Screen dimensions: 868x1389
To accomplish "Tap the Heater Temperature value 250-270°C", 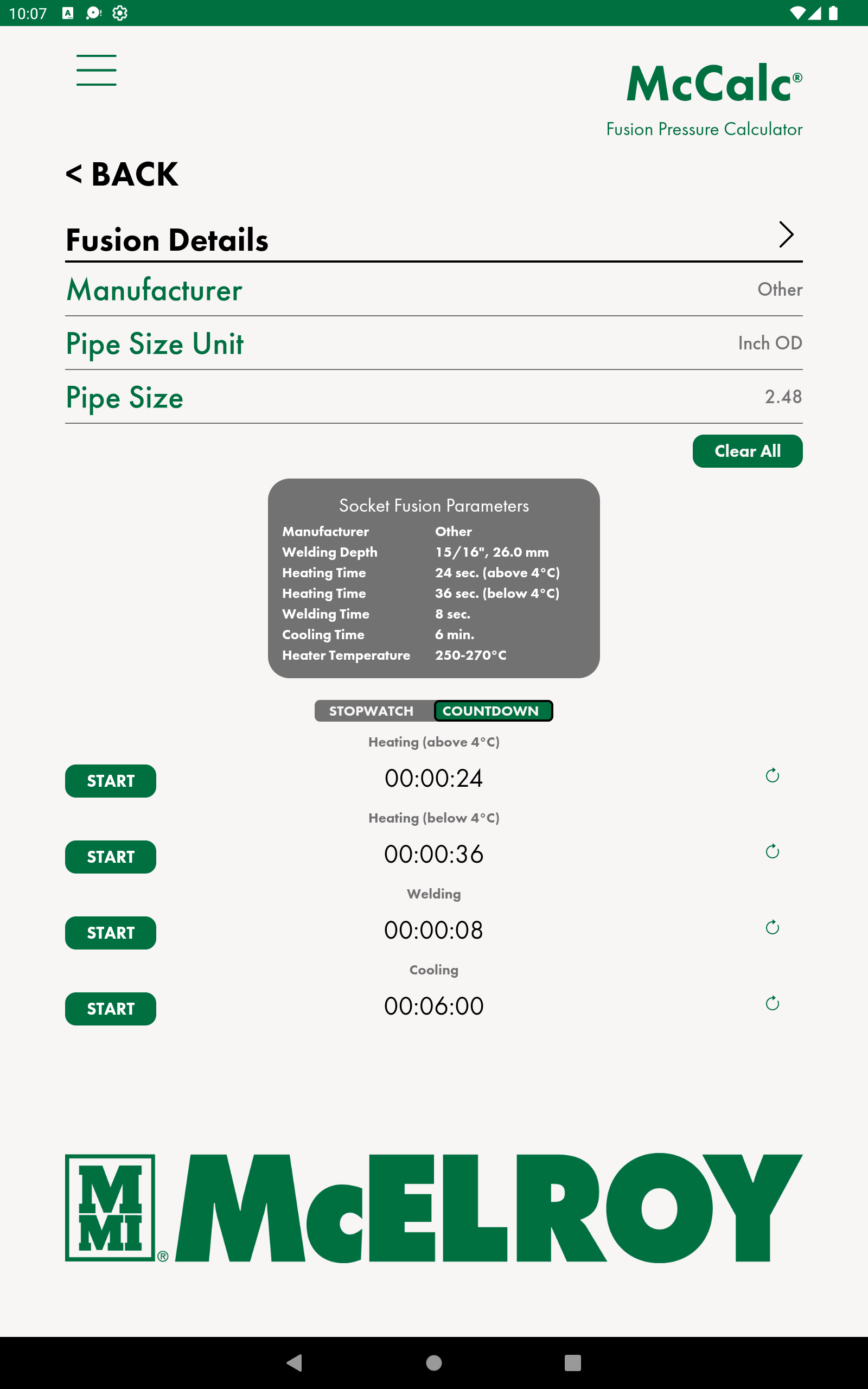I will [471, 655].
